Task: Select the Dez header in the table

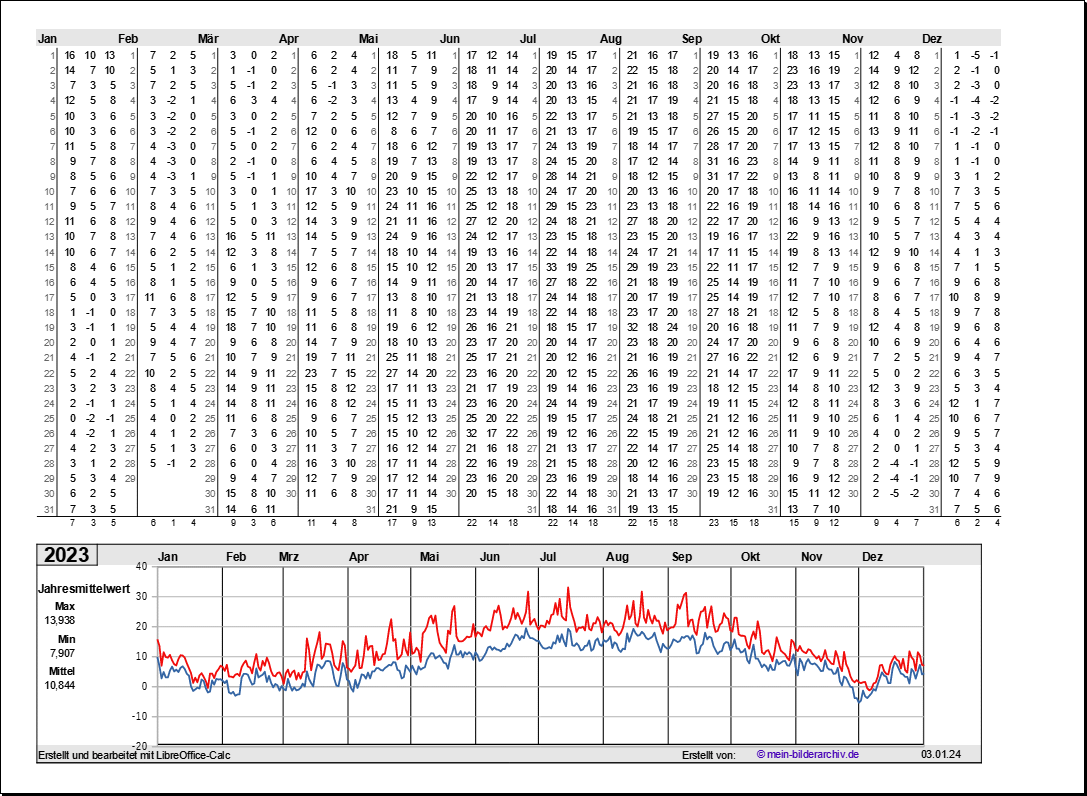Action: point(932,38)
